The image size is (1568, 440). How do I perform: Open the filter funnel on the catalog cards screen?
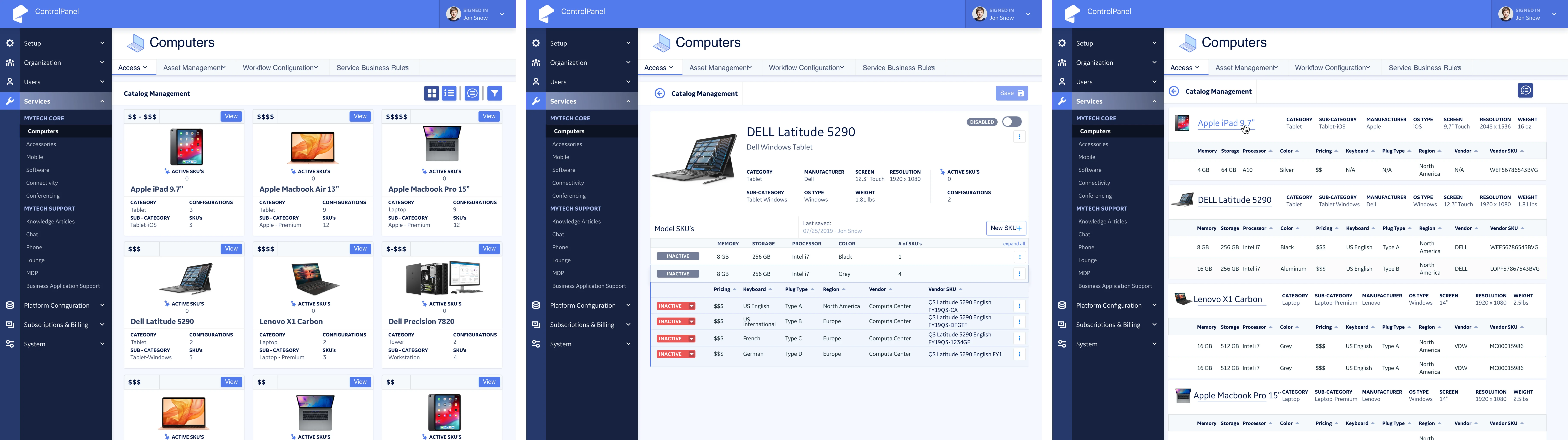(495, 93)
